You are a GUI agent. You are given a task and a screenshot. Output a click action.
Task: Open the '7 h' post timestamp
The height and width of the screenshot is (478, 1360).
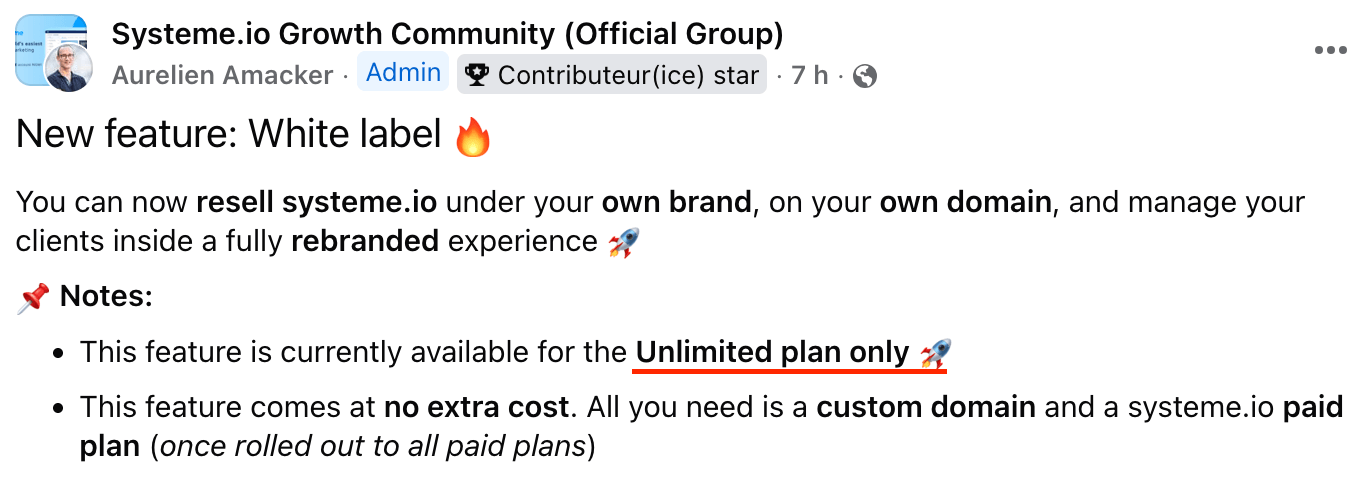[x=809, y=76]
